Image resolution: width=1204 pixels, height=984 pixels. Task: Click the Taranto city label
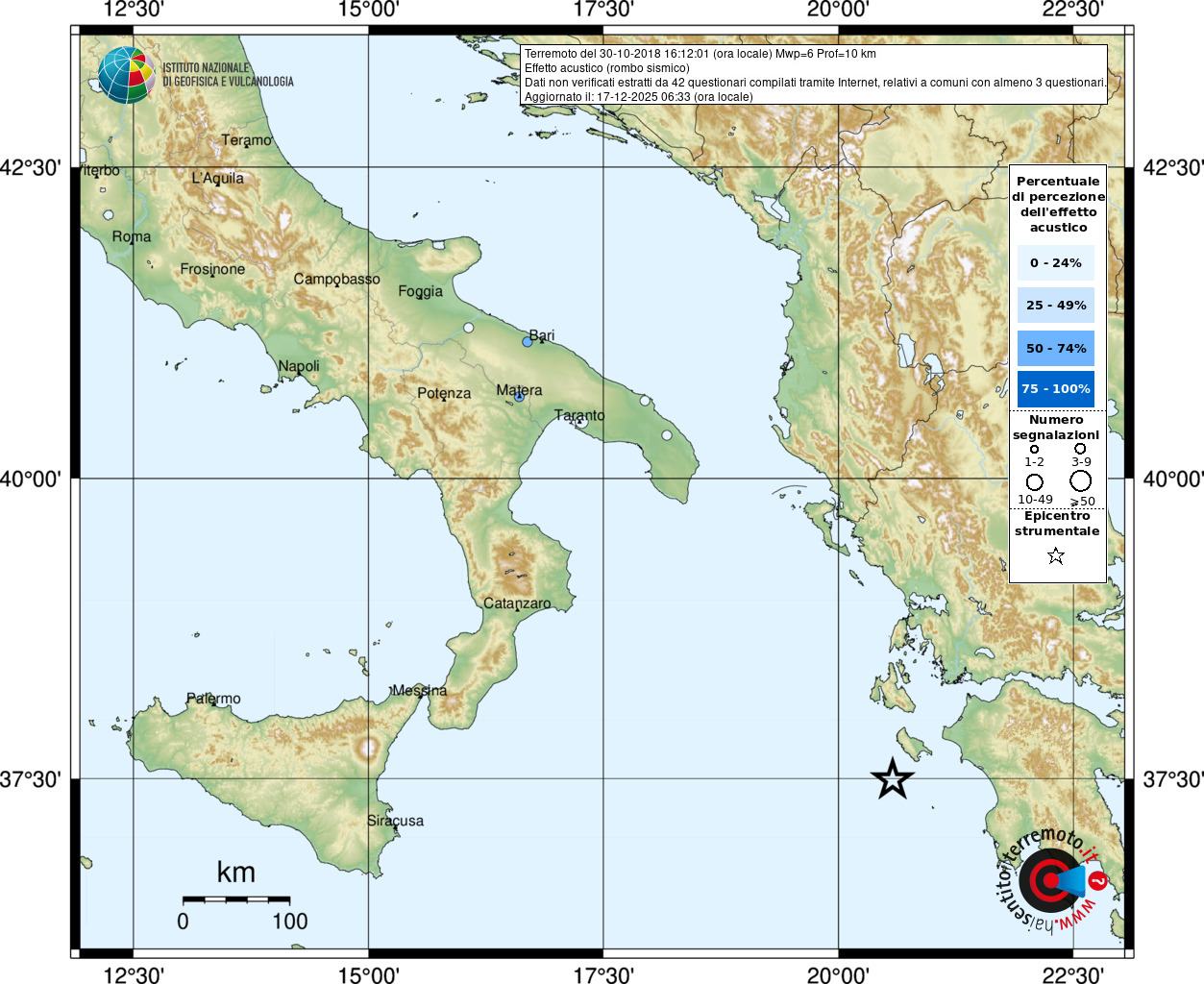[579, 415]
